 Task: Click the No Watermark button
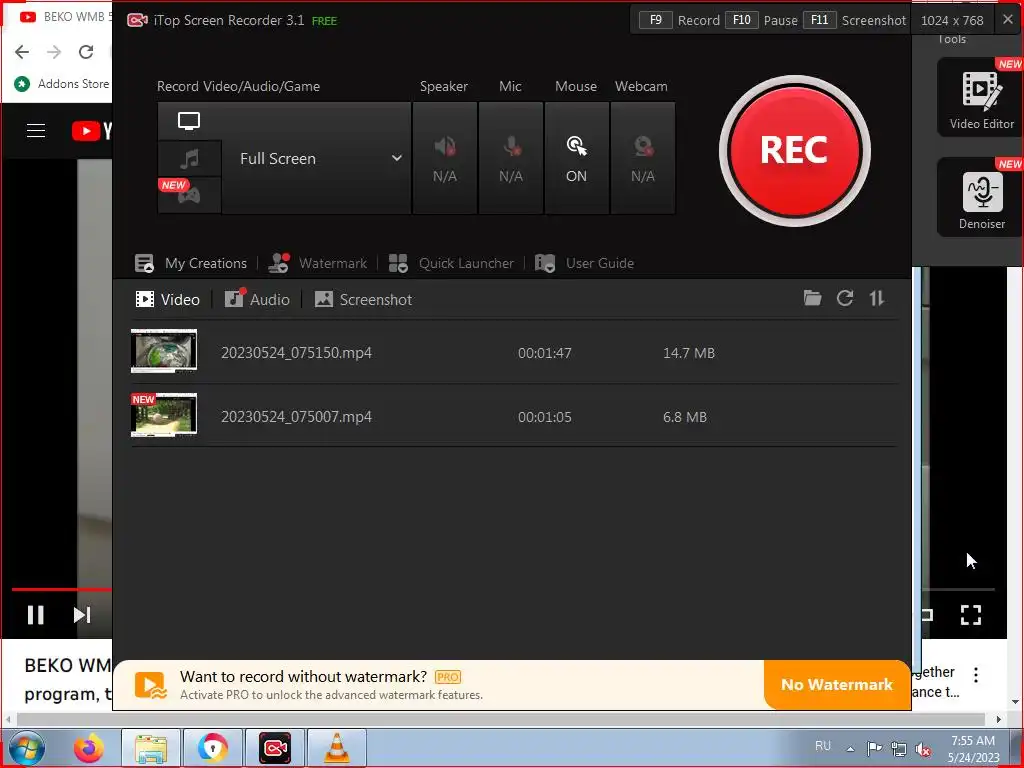[837, 684]
